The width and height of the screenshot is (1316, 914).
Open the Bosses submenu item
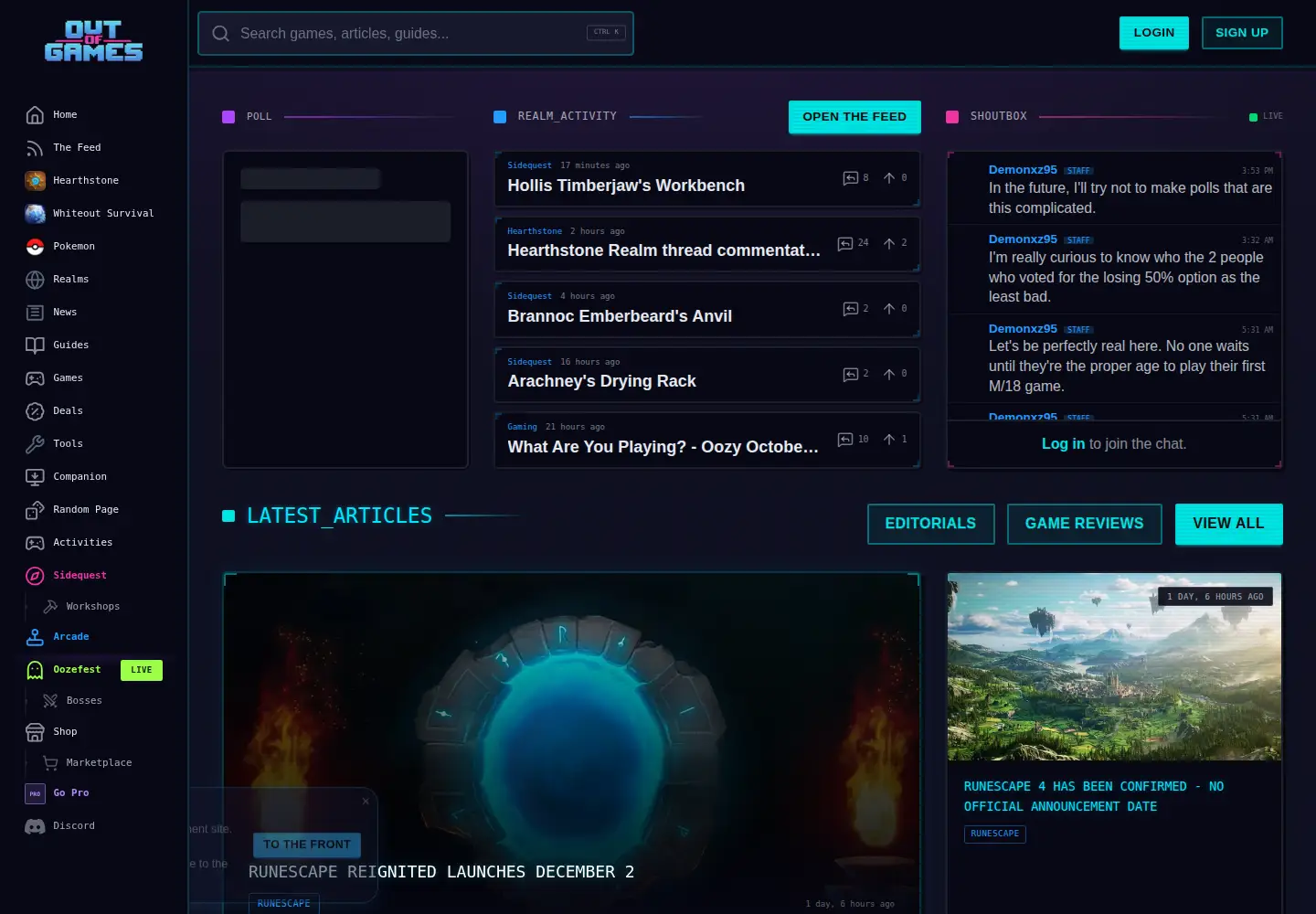click(x=84, y=701)
